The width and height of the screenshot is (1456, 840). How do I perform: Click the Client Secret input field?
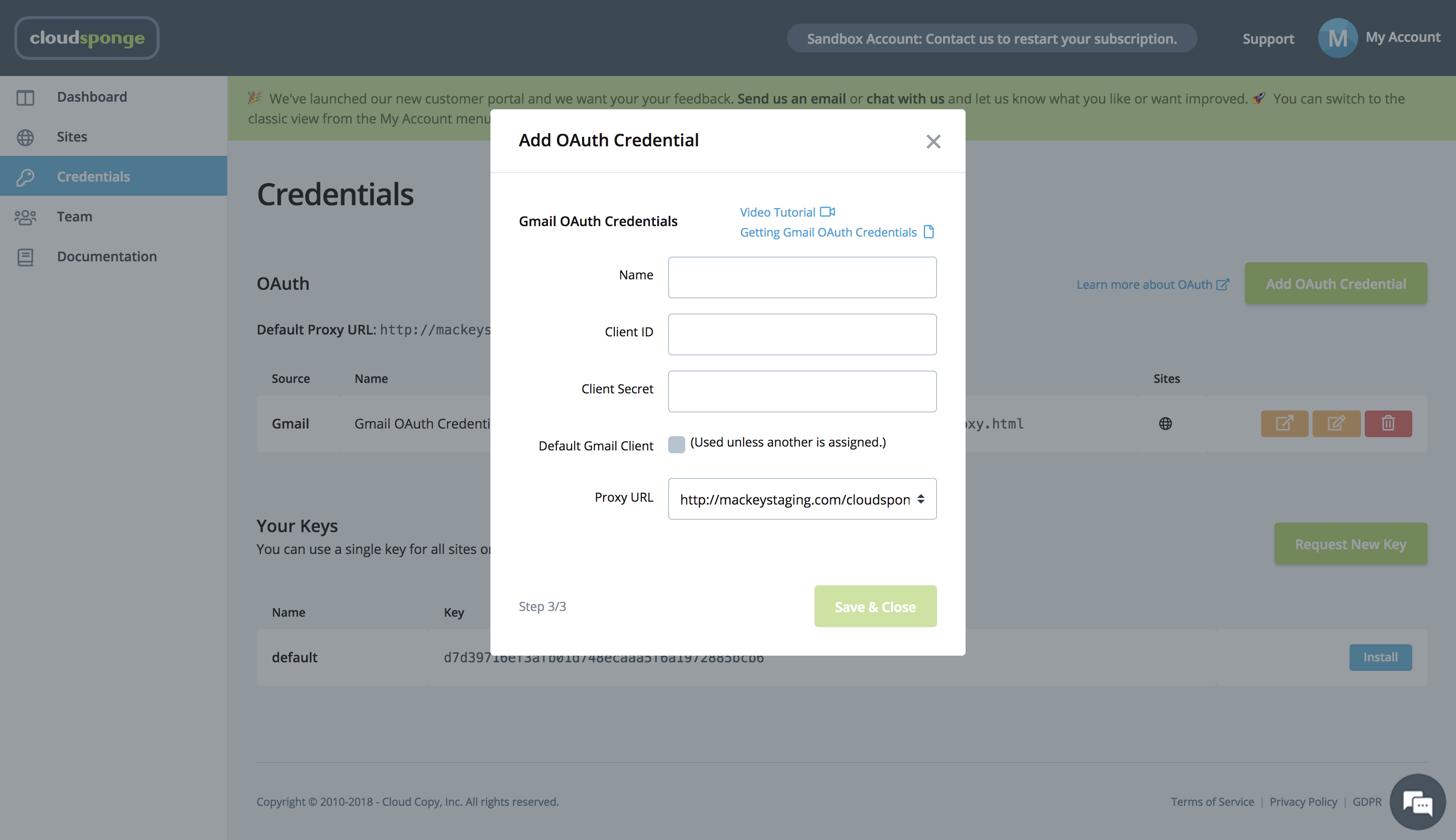(802, 391)
